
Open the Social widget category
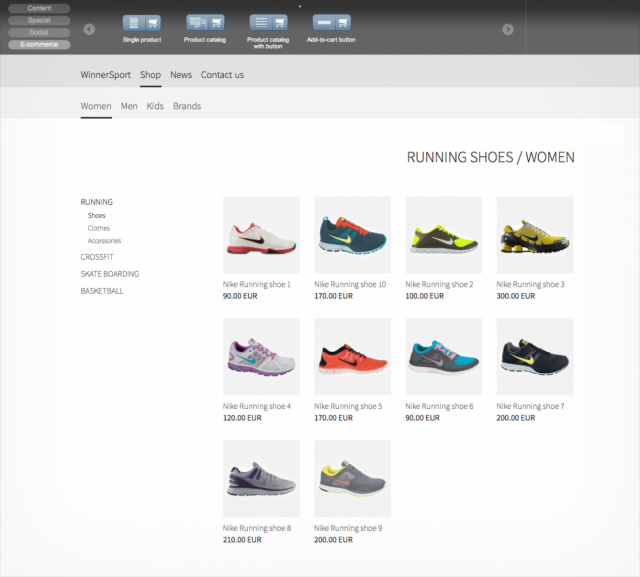39,32
